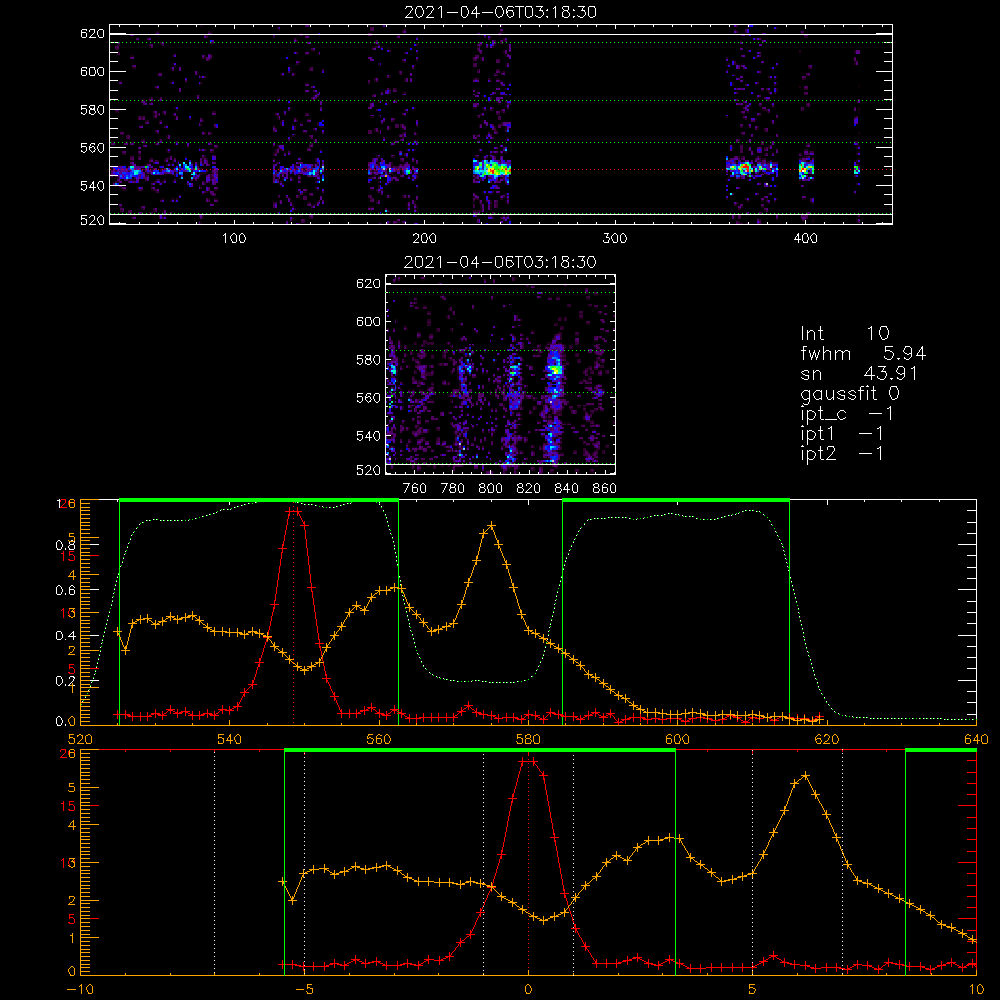This screenshot has height=1000, width=1000.
Task: Click the red curve peak in the profile plot
Action: [x=293, y=511]
